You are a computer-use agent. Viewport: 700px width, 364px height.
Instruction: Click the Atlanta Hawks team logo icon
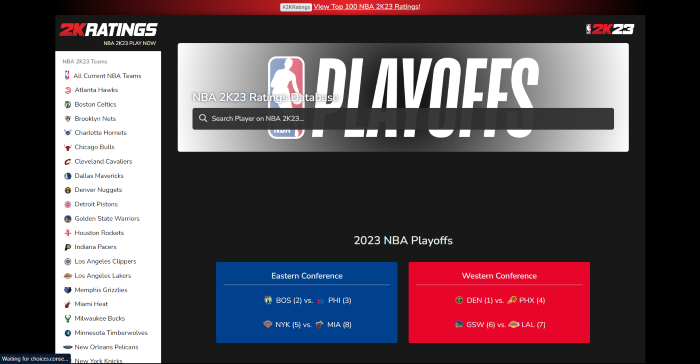(68, 90)
